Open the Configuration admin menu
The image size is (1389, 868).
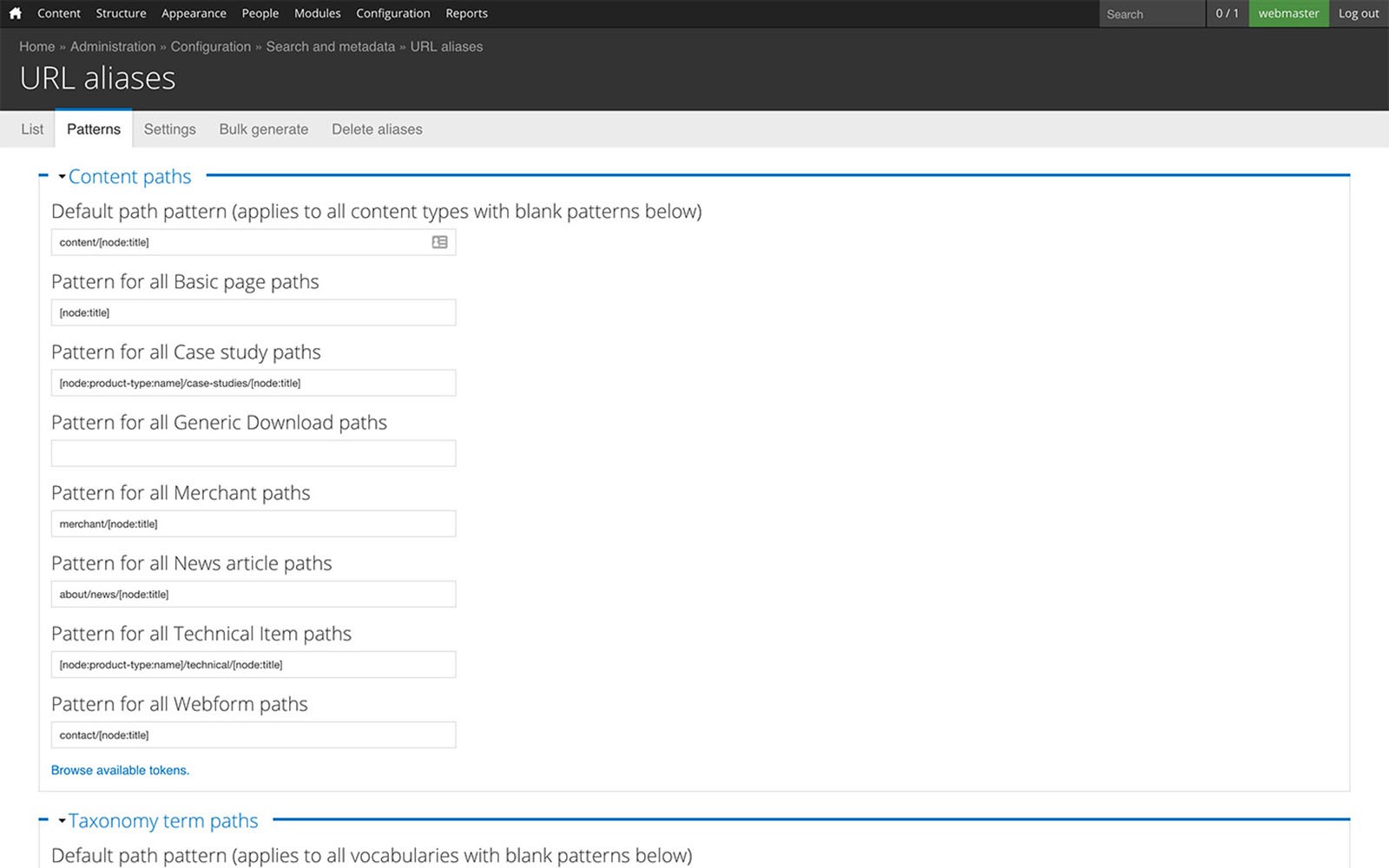(x=393, y=13)
